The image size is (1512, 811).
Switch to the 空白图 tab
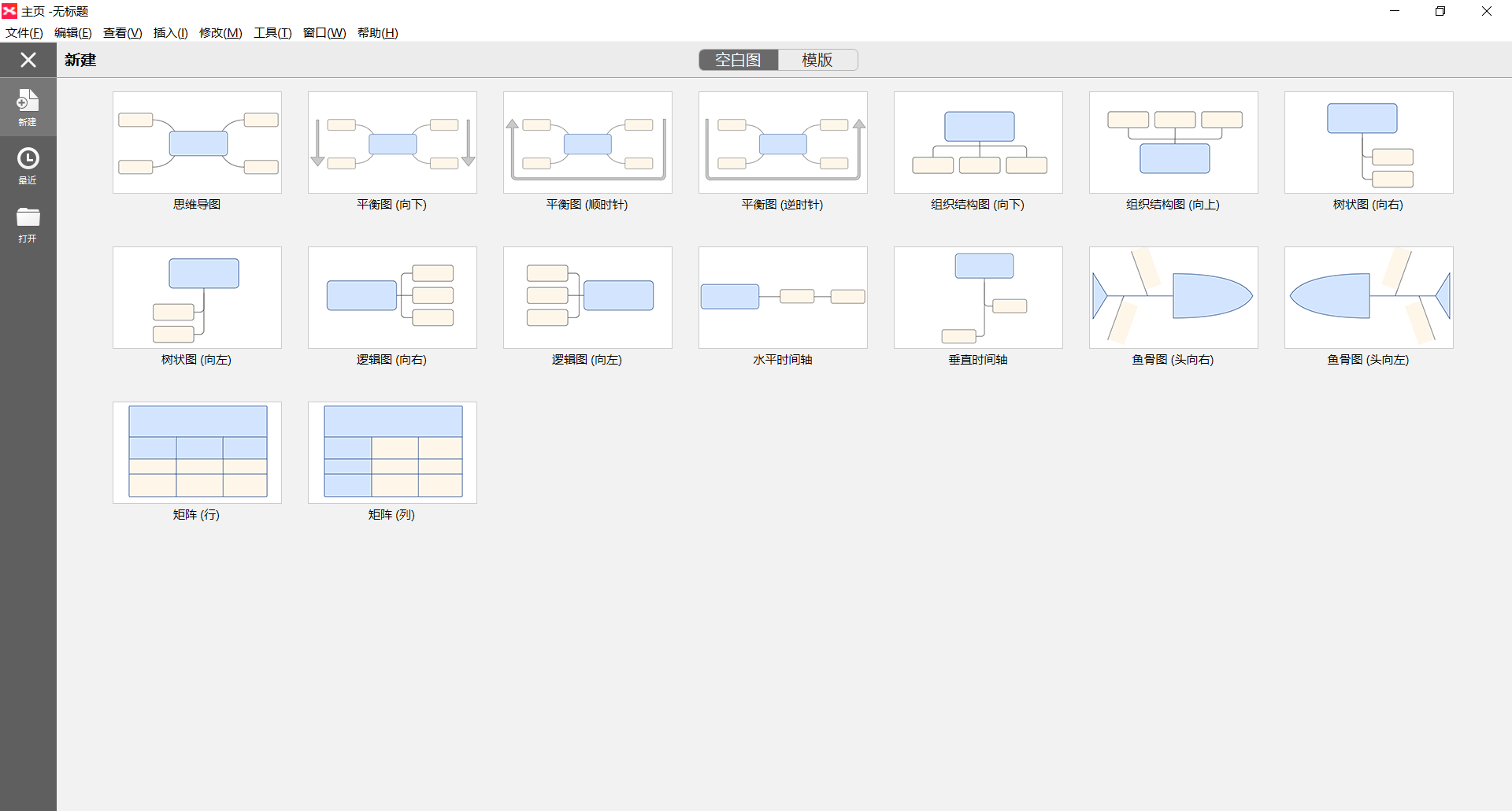click(738, 60)
